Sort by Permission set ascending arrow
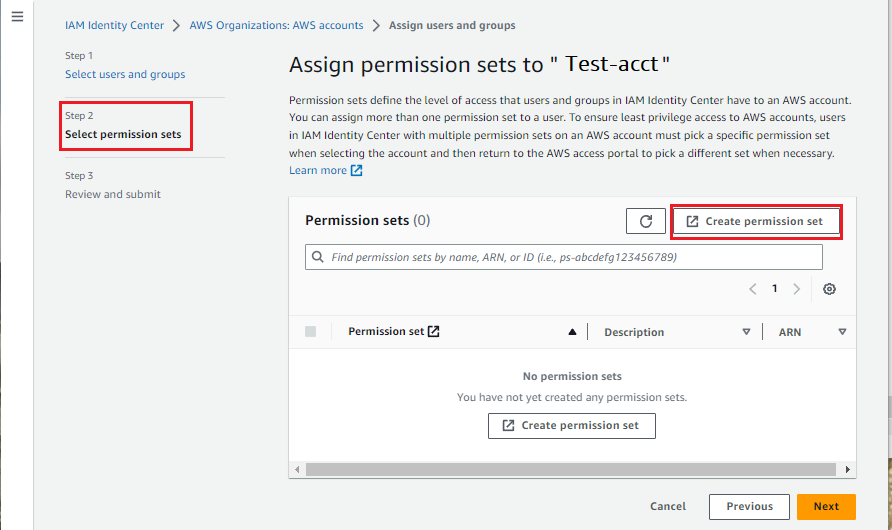This screenshot has height=530, width=892. [572, 332]
